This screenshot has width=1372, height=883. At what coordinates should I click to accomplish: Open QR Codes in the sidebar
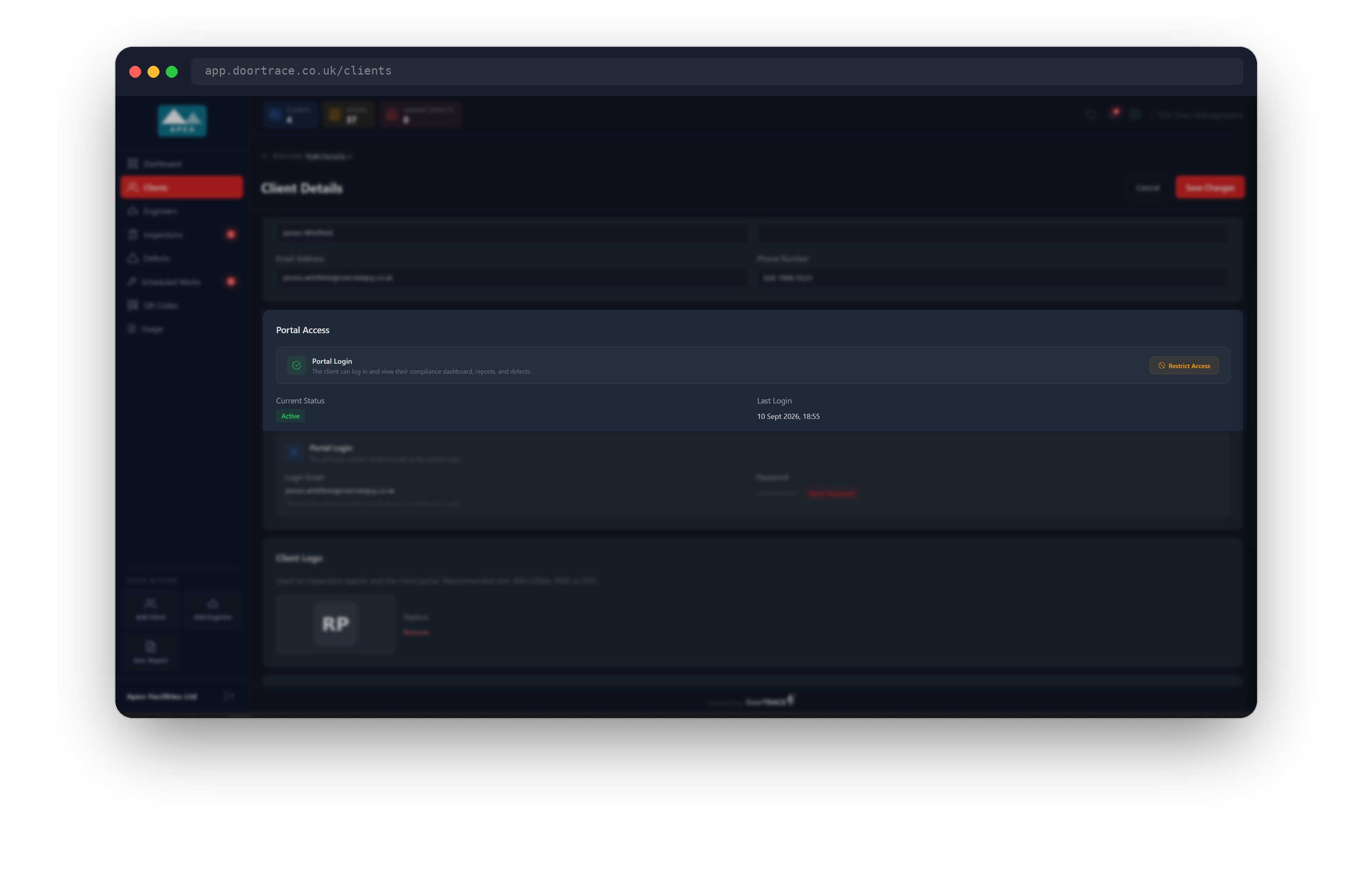[x=182, y=305]
